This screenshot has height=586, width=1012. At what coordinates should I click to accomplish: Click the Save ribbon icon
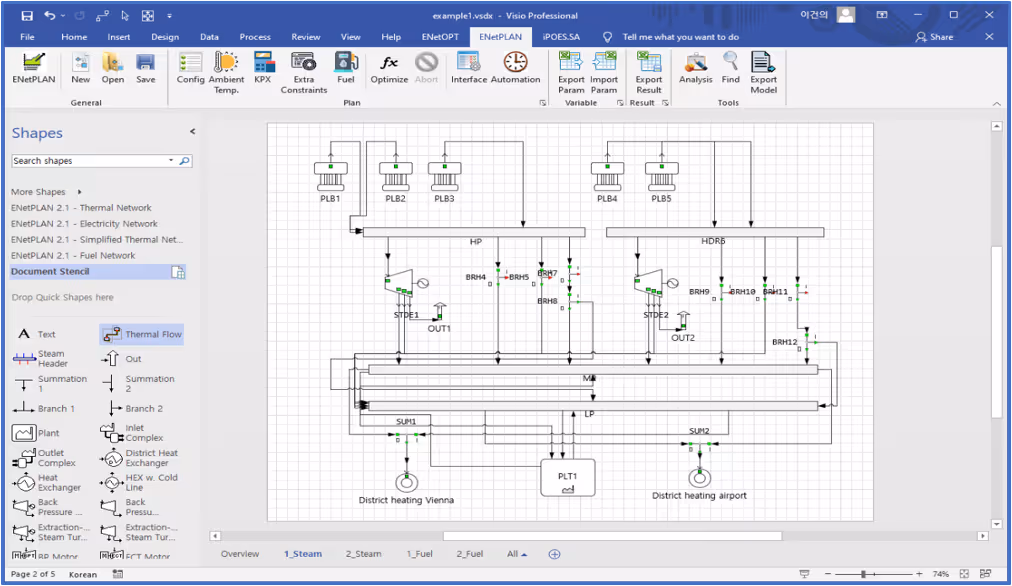(145, 68)
